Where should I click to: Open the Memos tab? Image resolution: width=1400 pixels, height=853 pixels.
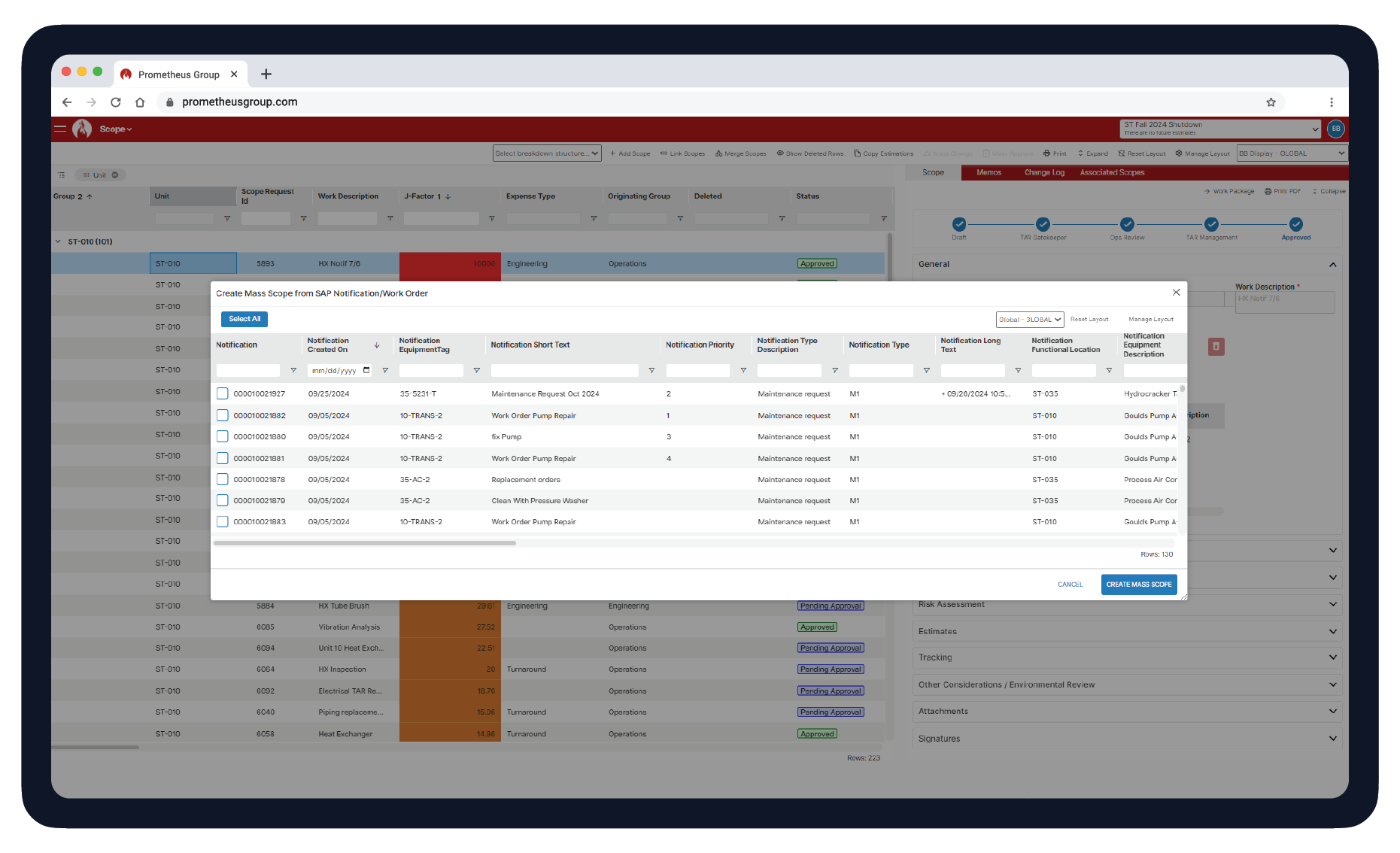pos(988,172)
